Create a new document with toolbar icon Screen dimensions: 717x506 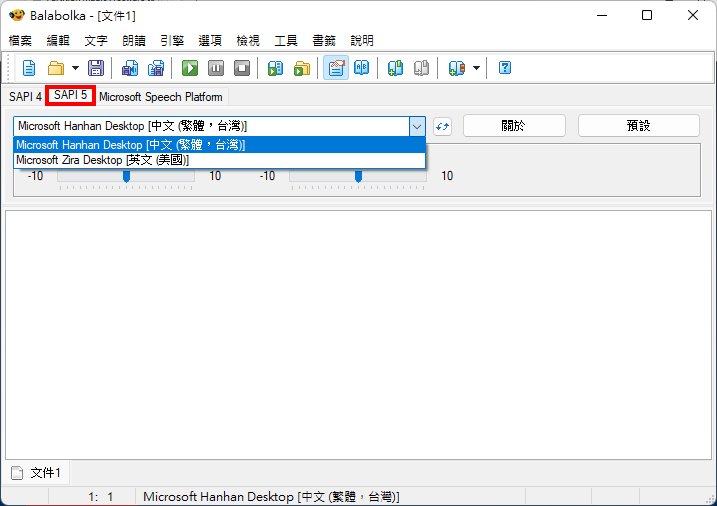pos(29,69)
